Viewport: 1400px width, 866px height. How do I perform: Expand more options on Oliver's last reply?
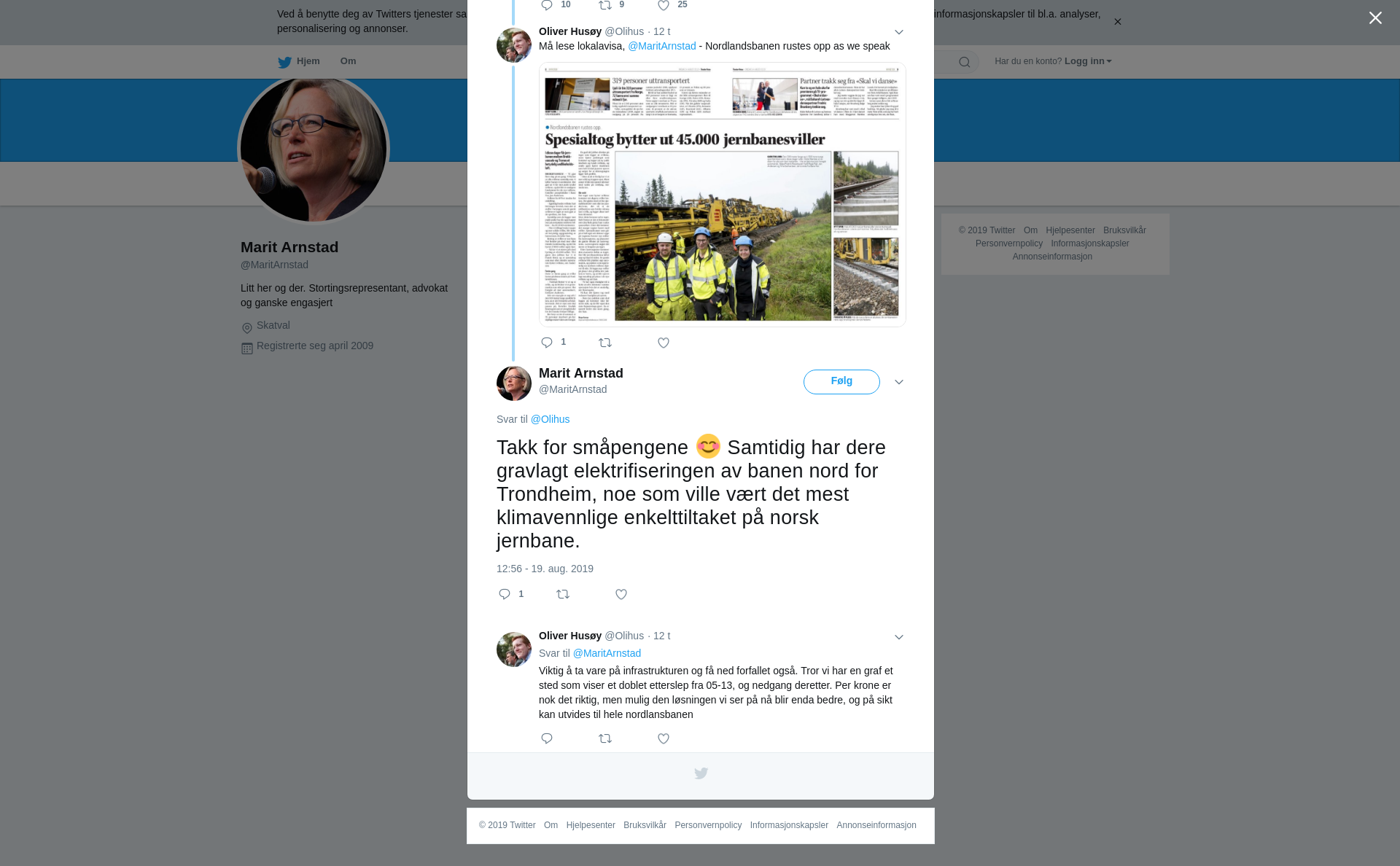(x=899, y=637)
